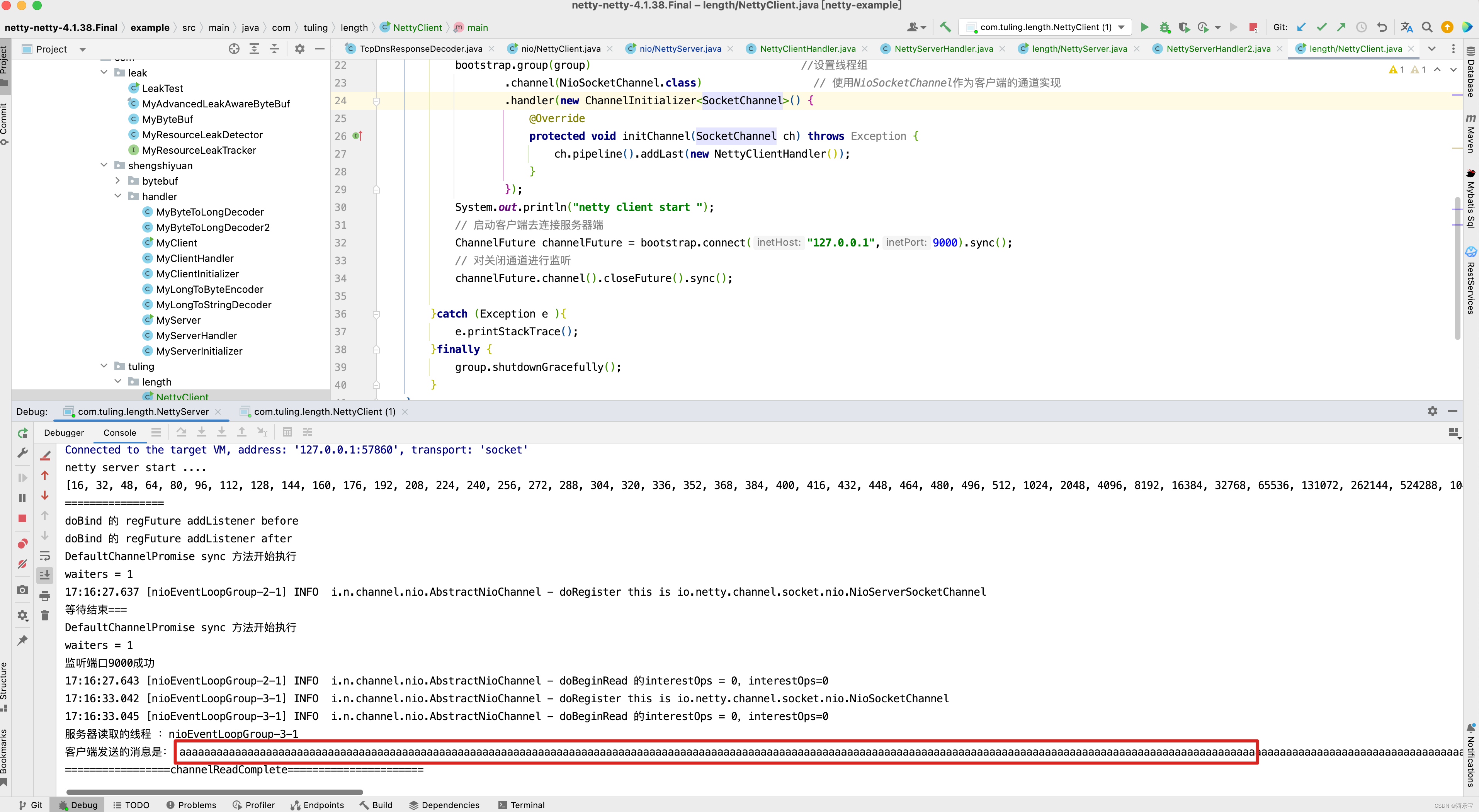Toggle scroll to end in console
The height and width of the screenshot is (812, 1479).
click(45, 575)
